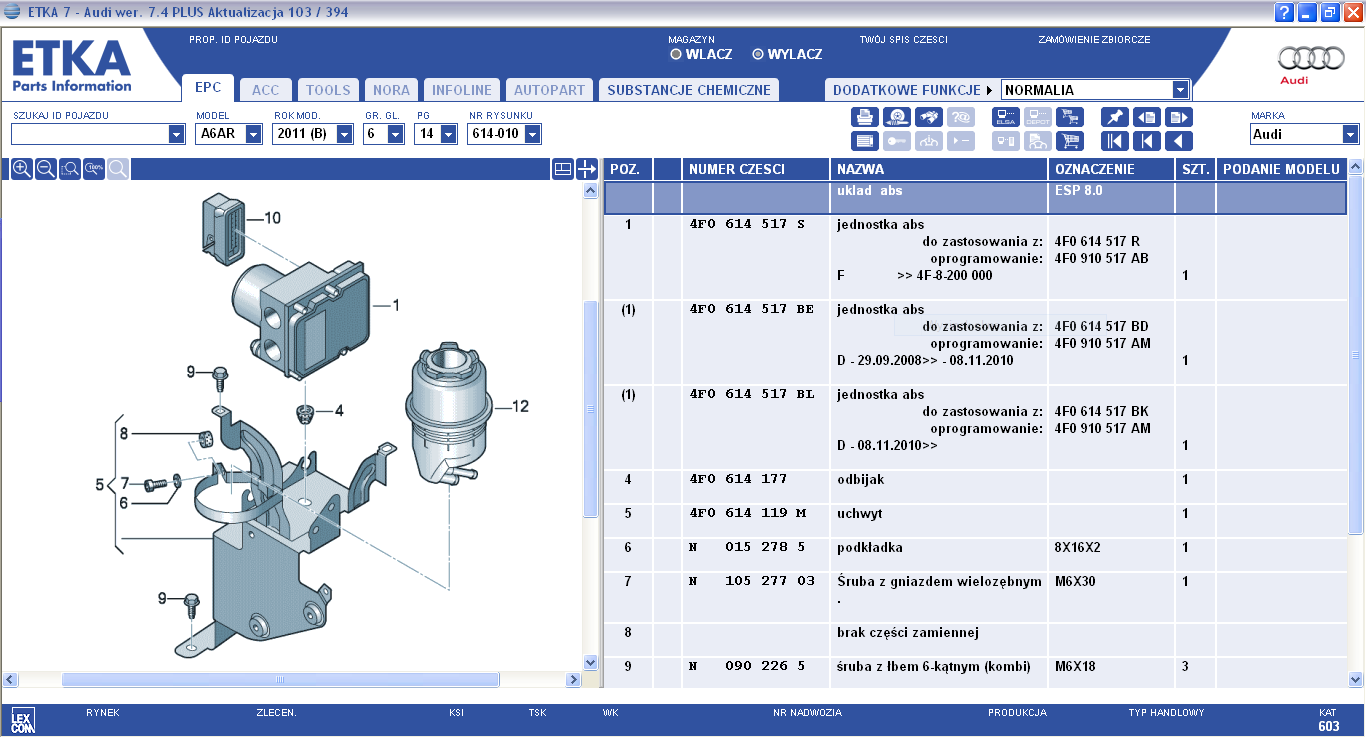Click the parts list vertical scrollbar down arrow
Screen dimensions: 1366x738
(1356, 680)
